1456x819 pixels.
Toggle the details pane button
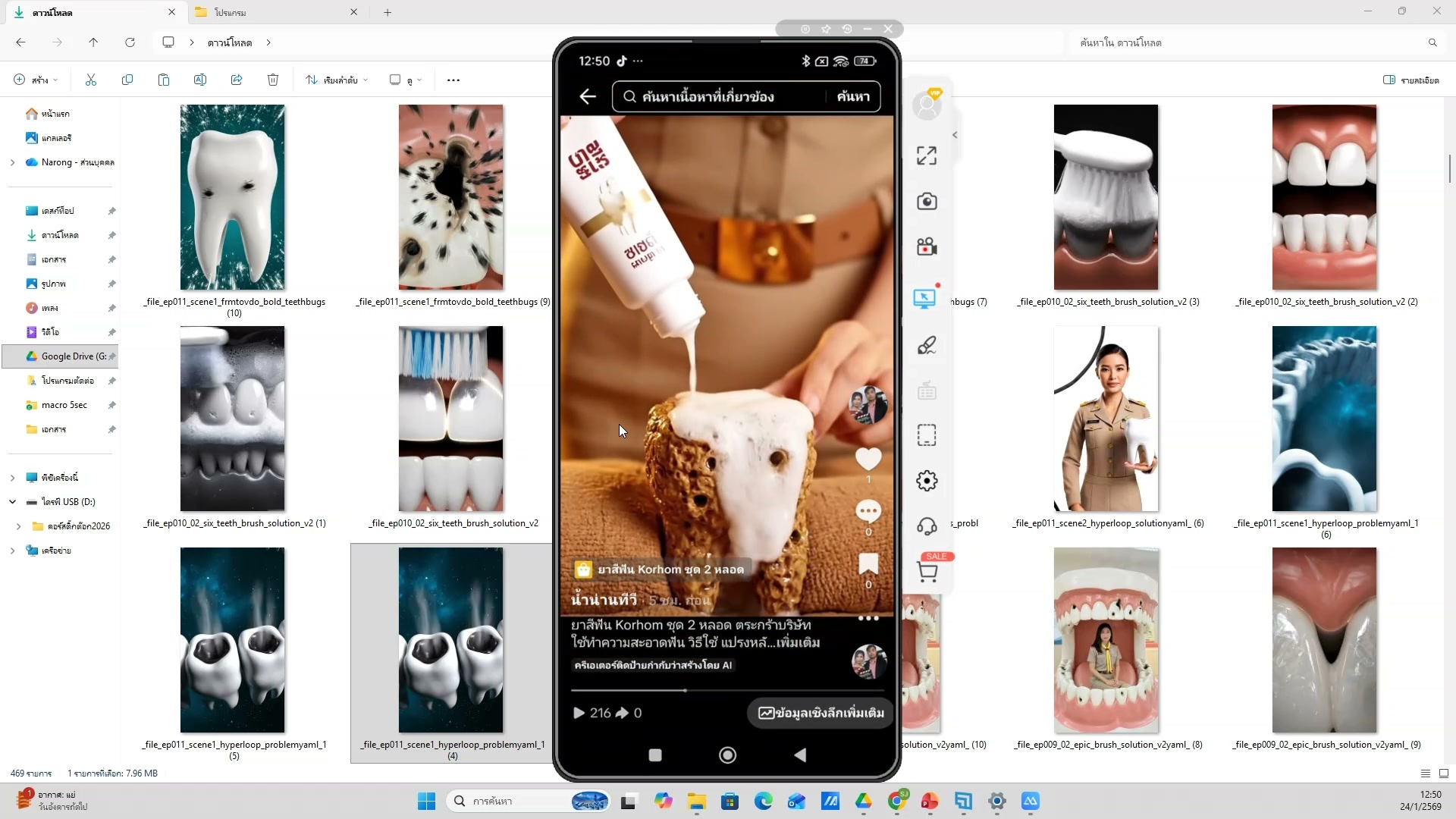[1410, 80]
